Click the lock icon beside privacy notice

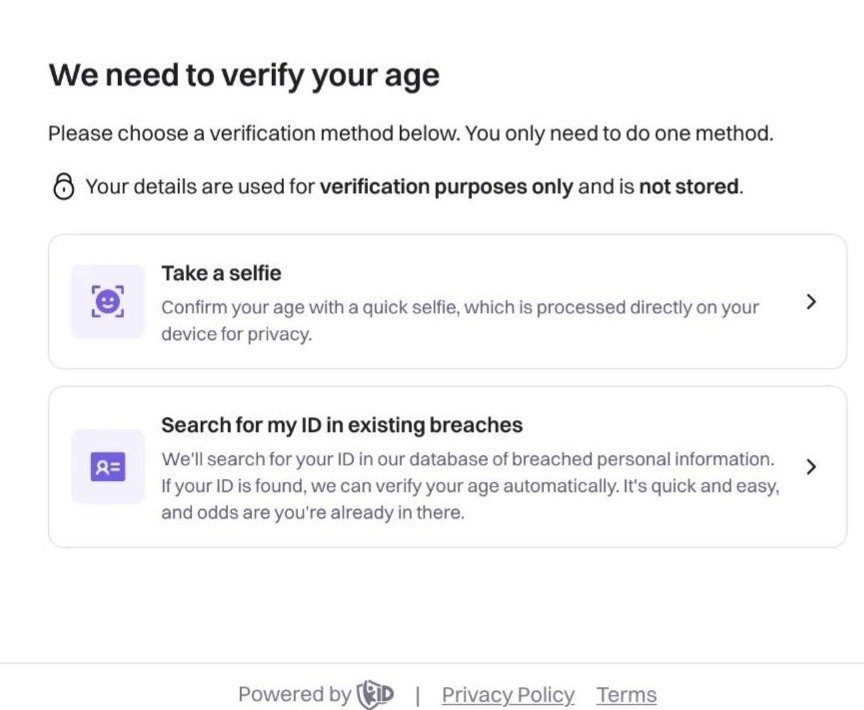point(63,187)
